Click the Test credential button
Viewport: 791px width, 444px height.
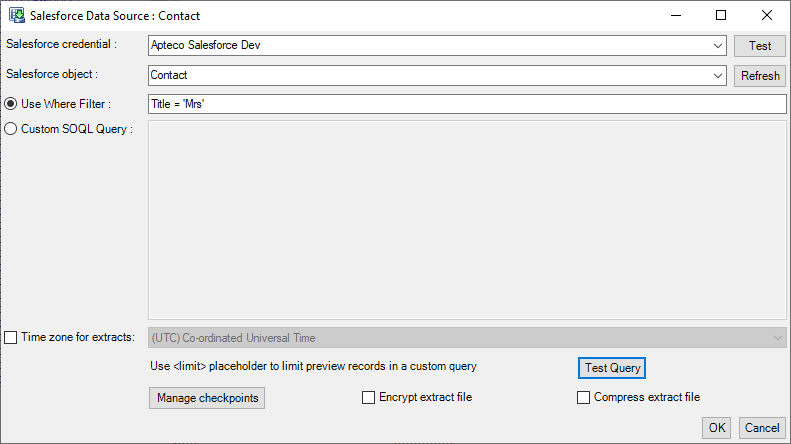click(760, 46)
